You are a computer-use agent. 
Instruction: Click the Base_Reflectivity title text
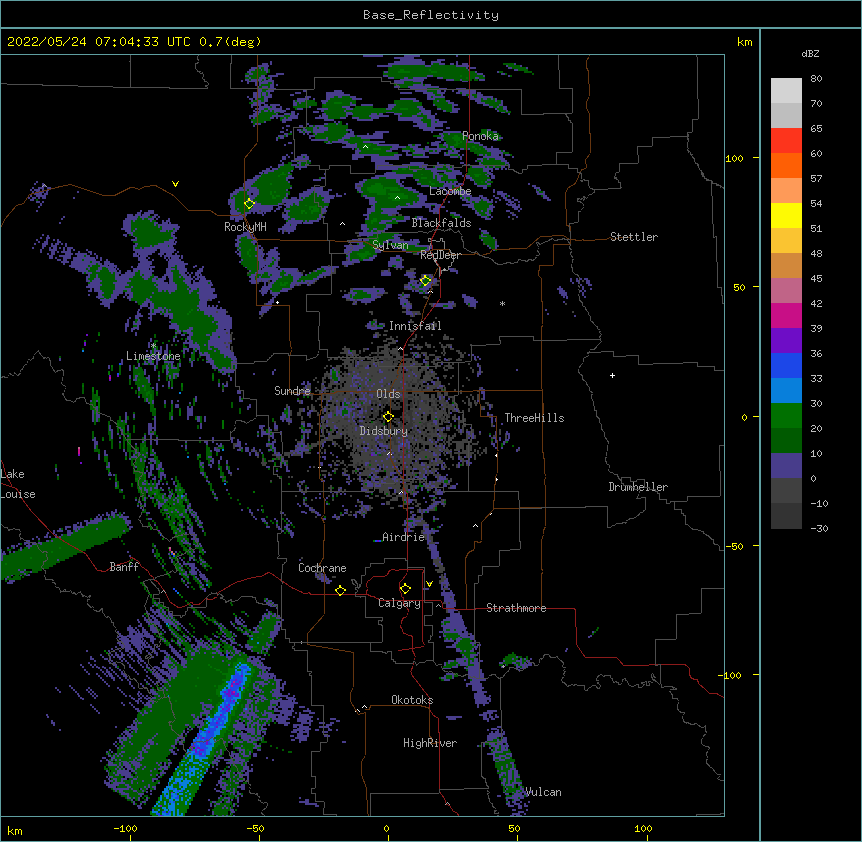(431, 15)
